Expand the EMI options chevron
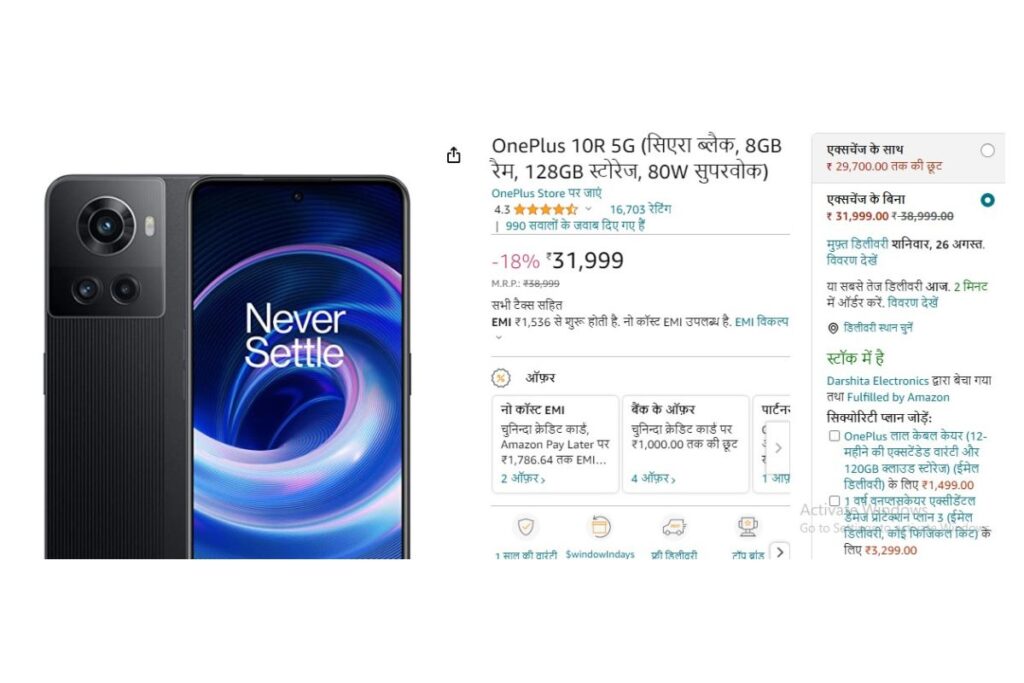The image size is (1024, 683). [499, 338]
